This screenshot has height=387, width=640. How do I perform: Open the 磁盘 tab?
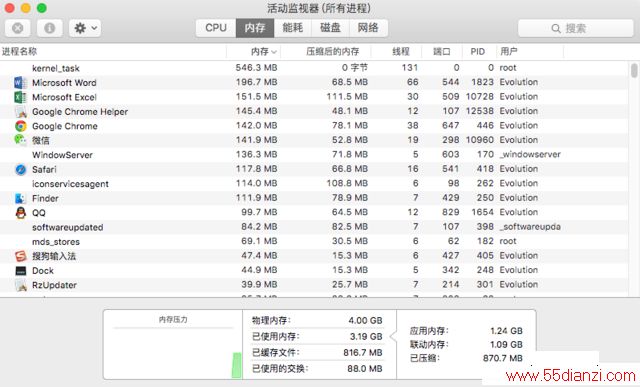330,28
